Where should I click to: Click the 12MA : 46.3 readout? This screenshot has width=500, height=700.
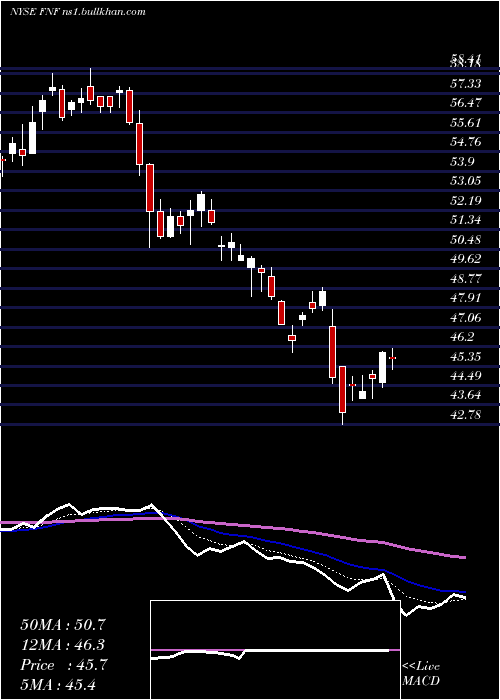(63, 645)
